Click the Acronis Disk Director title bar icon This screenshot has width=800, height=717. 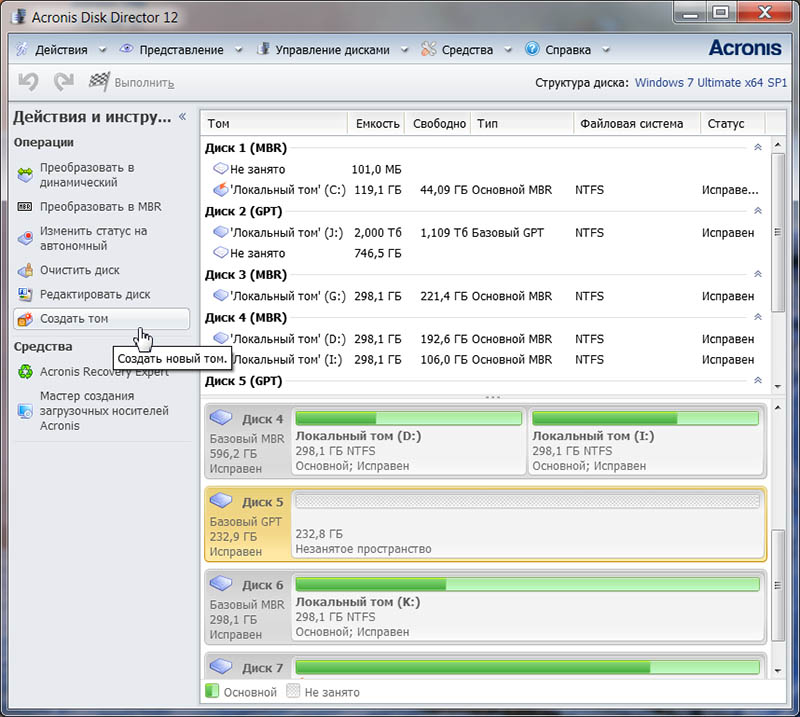point(19,16)
